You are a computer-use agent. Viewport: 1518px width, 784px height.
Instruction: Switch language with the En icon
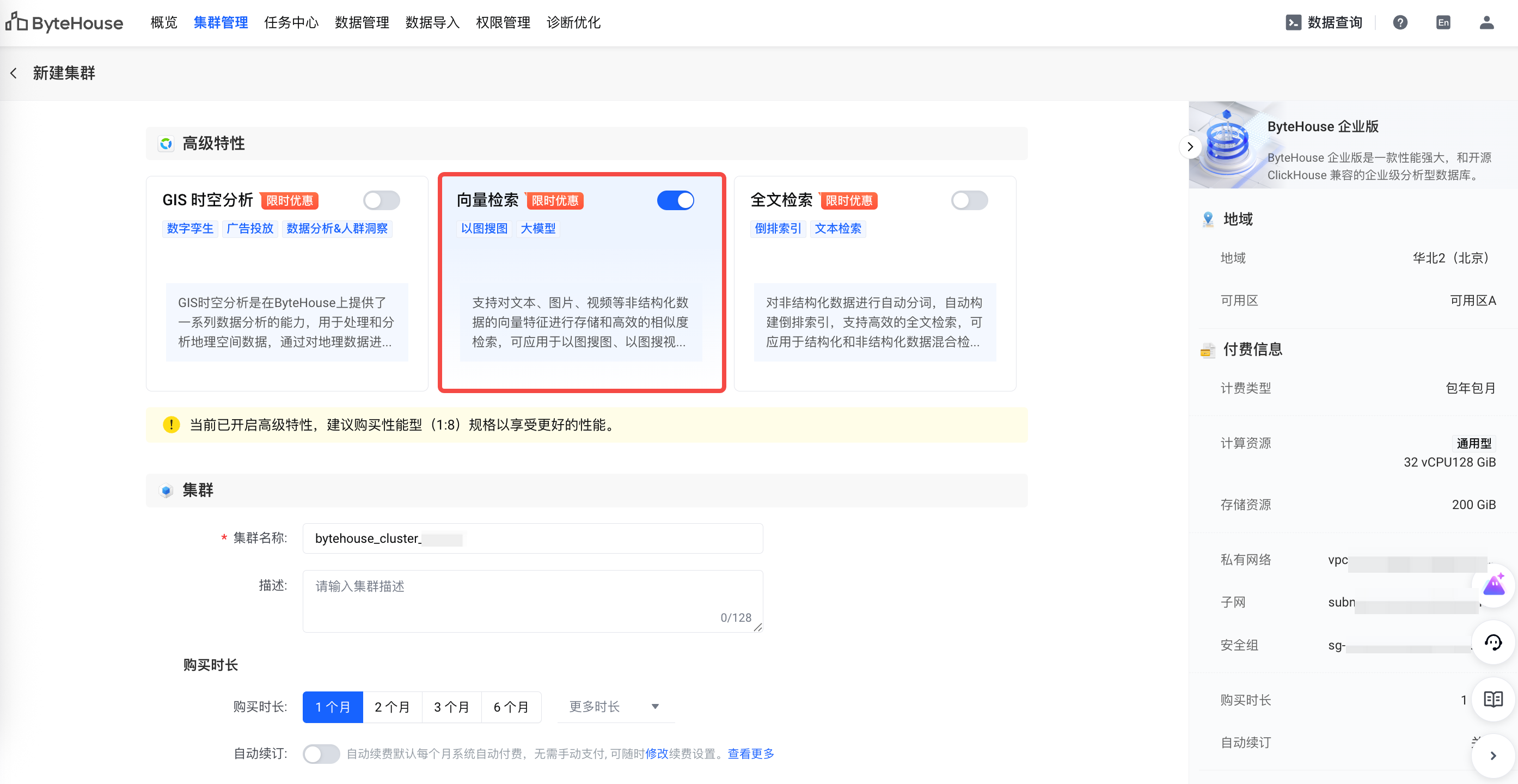click(1443, 22)
